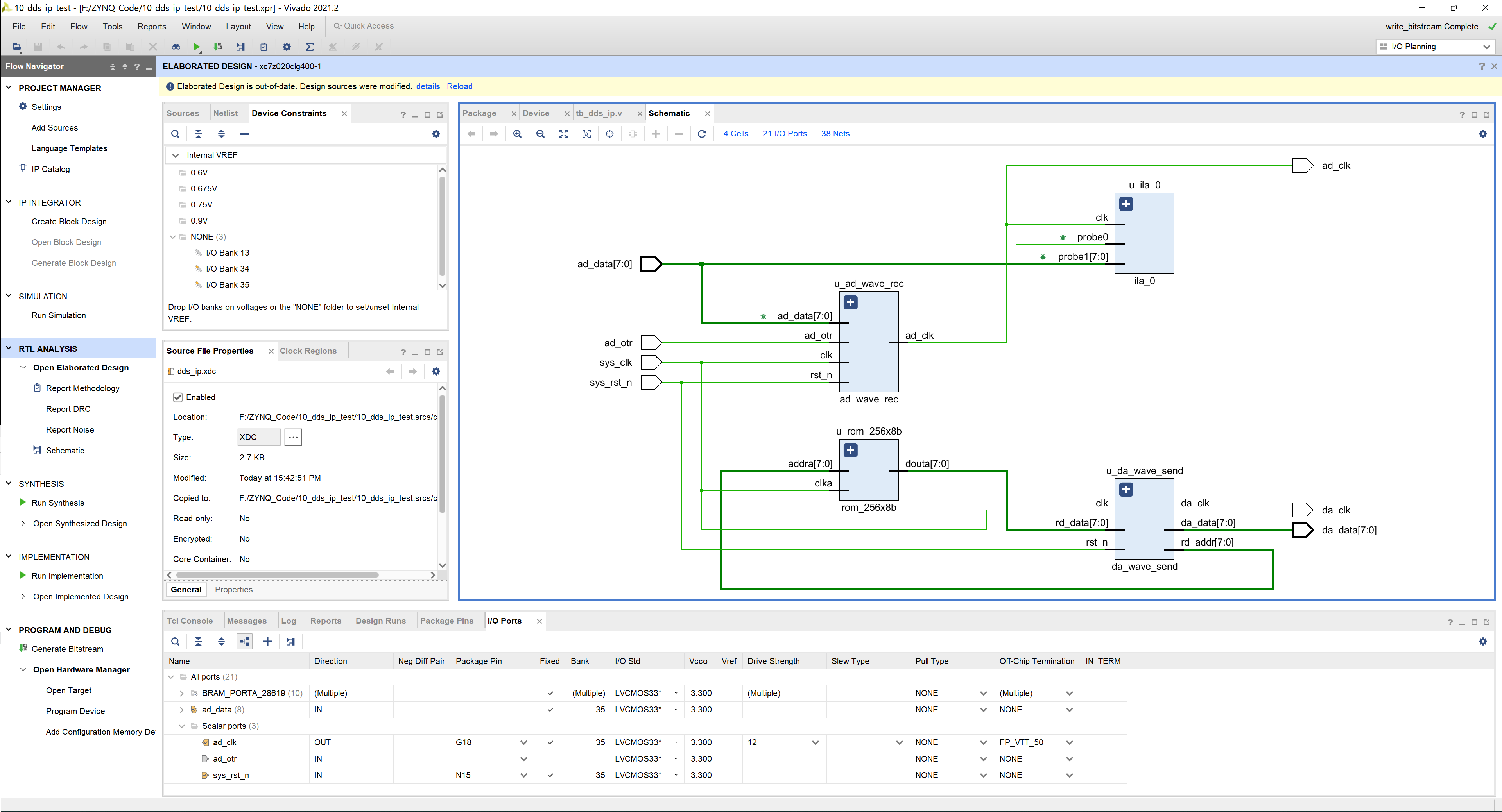Screen dimensions: 1502x812
Task: Open the I/O Planning layout dropdown
Action: pyautogui.click(x=1486, y=47)
